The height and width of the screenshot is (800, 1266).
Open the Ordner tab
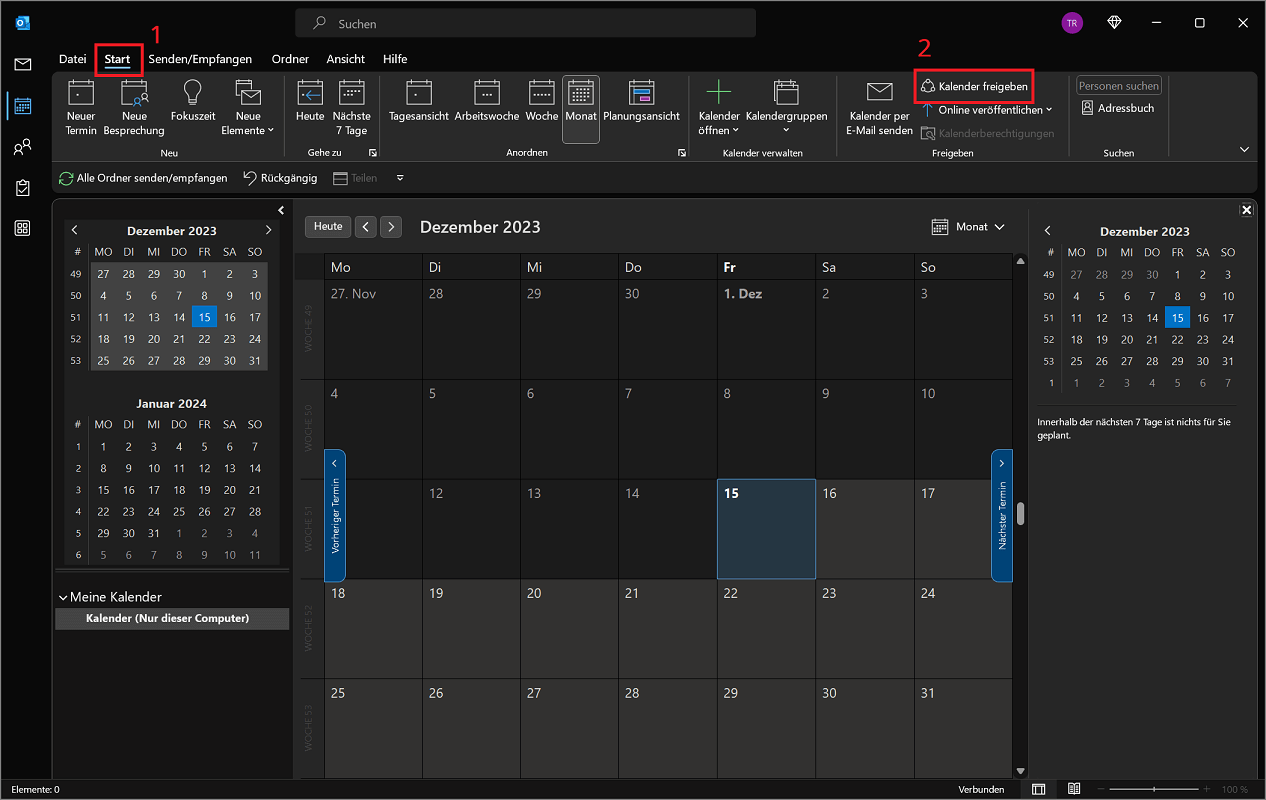coord(290,59)
